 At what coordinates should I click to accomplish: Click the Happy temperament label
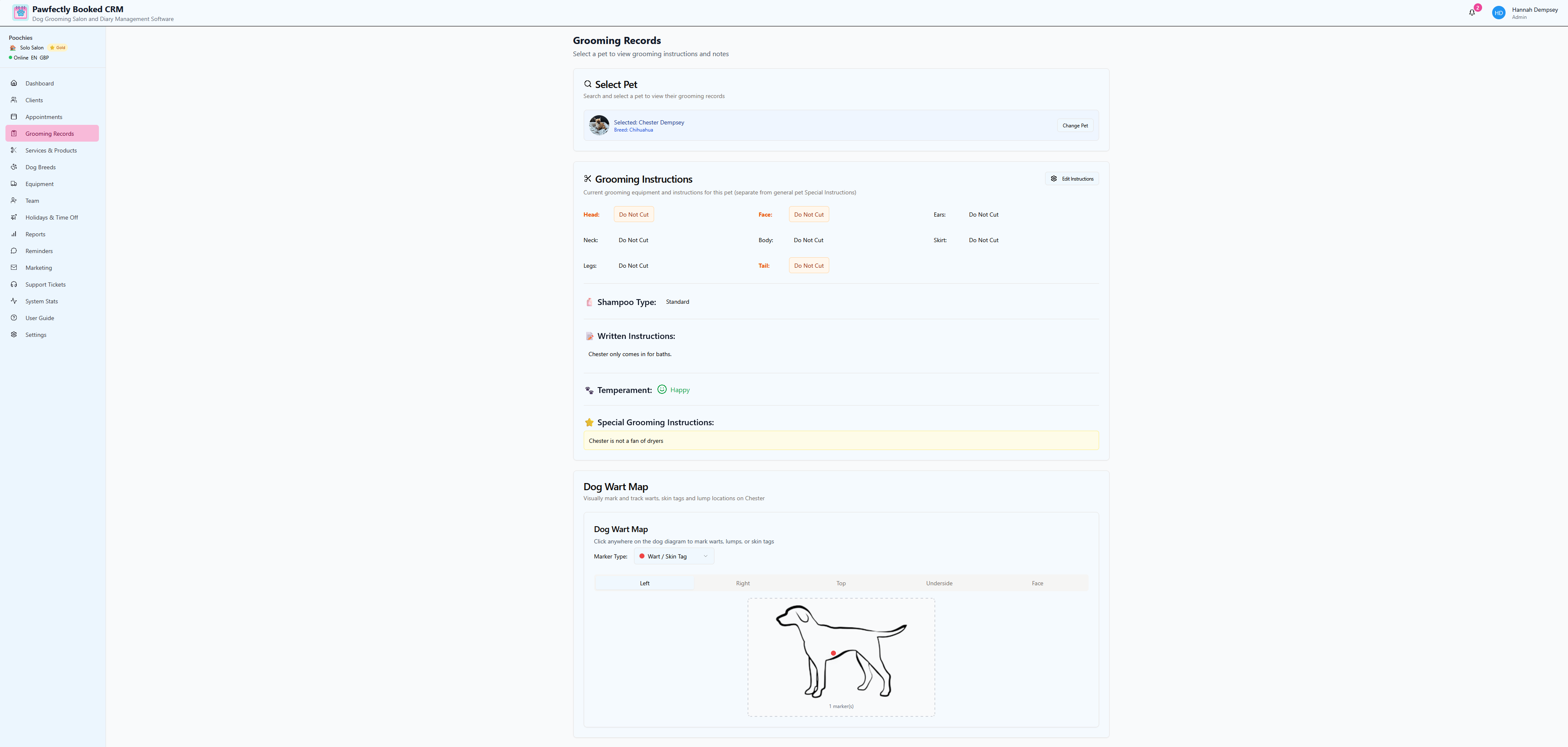pos(680,390)
